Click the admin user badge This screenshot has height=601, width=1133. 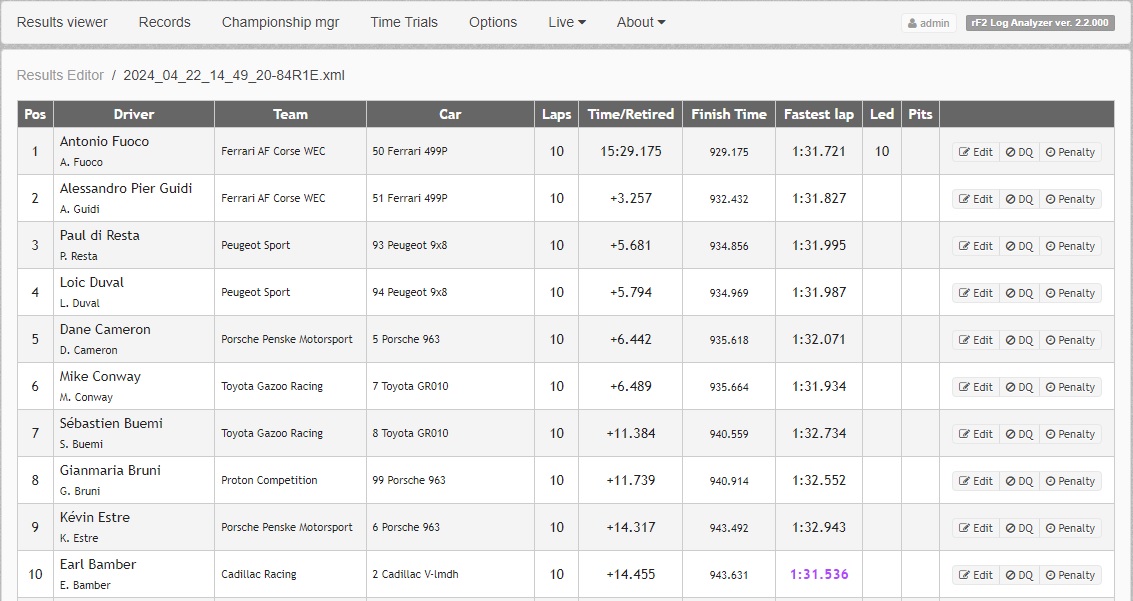click(x=929, y=23)
